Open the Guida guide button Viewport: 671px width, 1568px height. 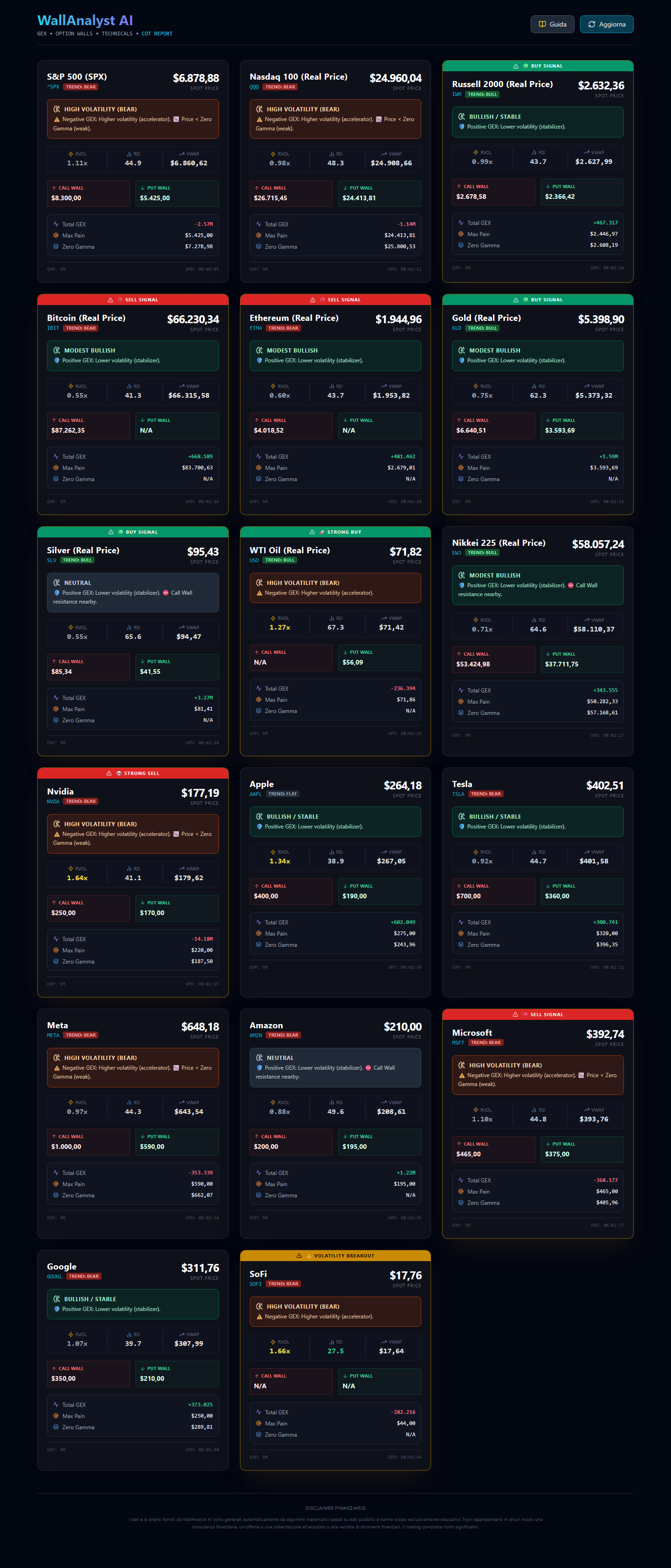(552, 24)
